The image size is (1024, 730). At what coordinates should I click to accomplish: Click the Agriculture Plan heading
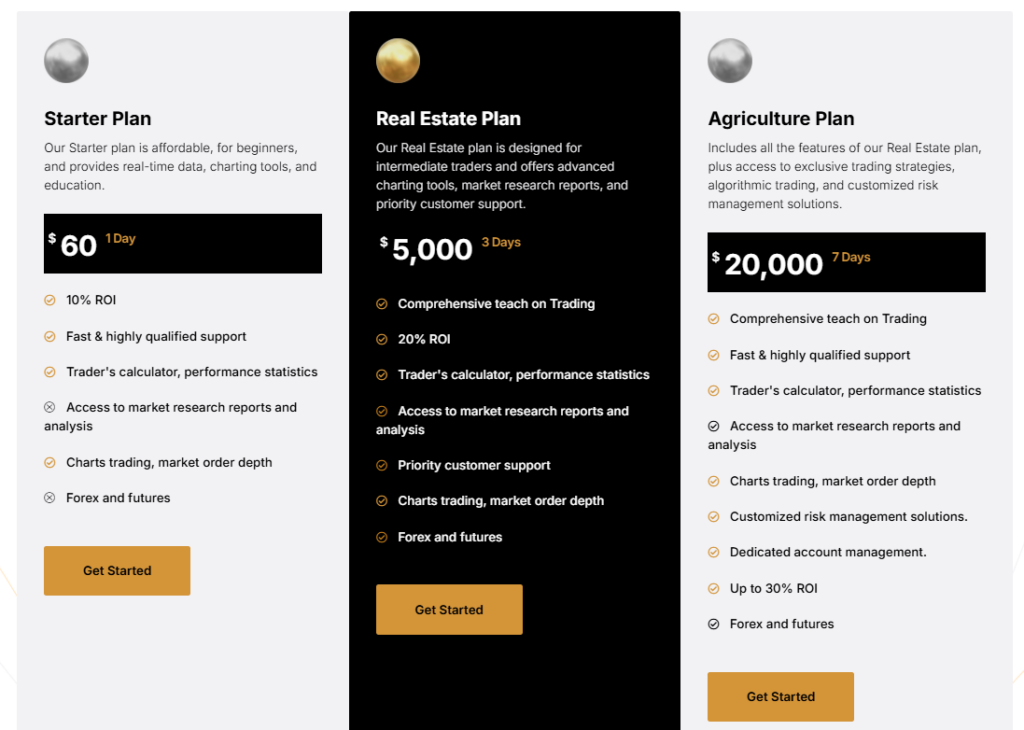(x=781, y=119)
